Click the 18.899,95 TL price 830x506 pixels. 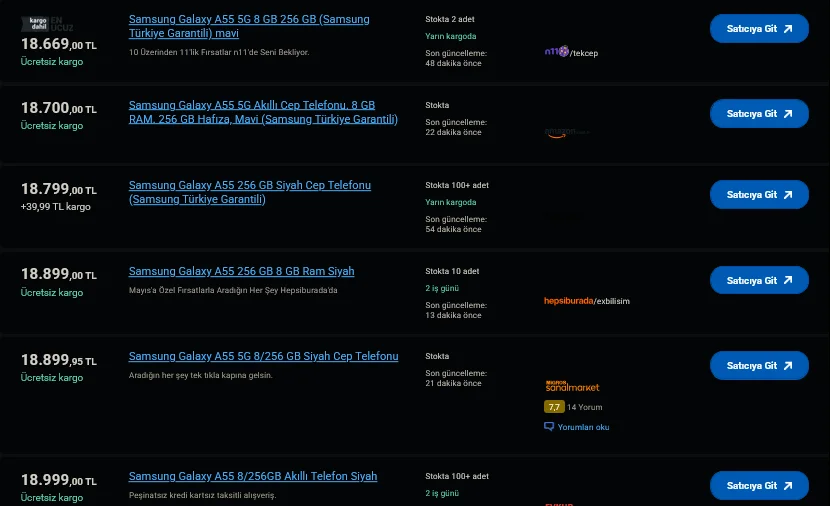click(59, 360)
